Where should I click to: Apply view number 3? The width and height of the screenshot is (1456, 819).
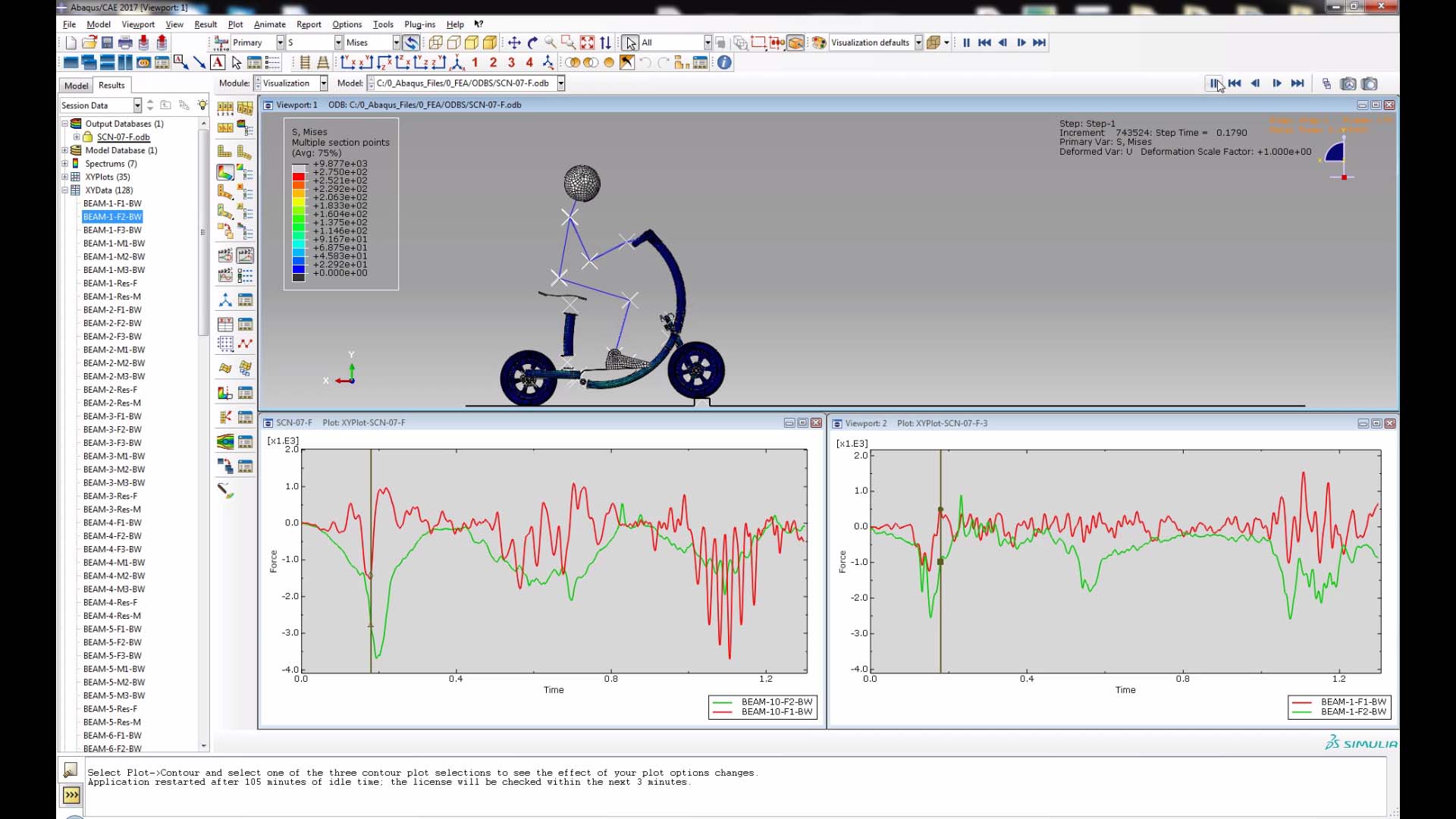tap(511, 63)
